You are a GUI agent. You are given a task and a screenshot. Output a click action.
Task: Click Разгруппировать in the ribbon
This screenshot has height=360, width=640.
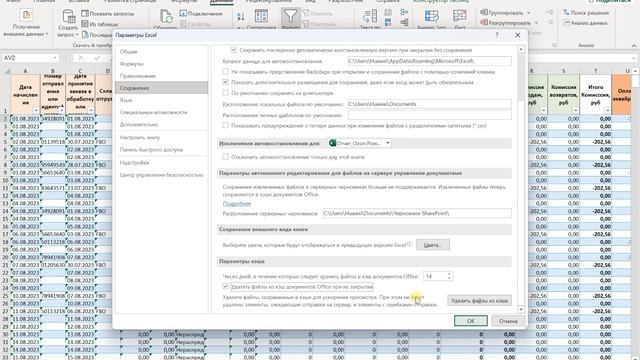click(505, 23)
